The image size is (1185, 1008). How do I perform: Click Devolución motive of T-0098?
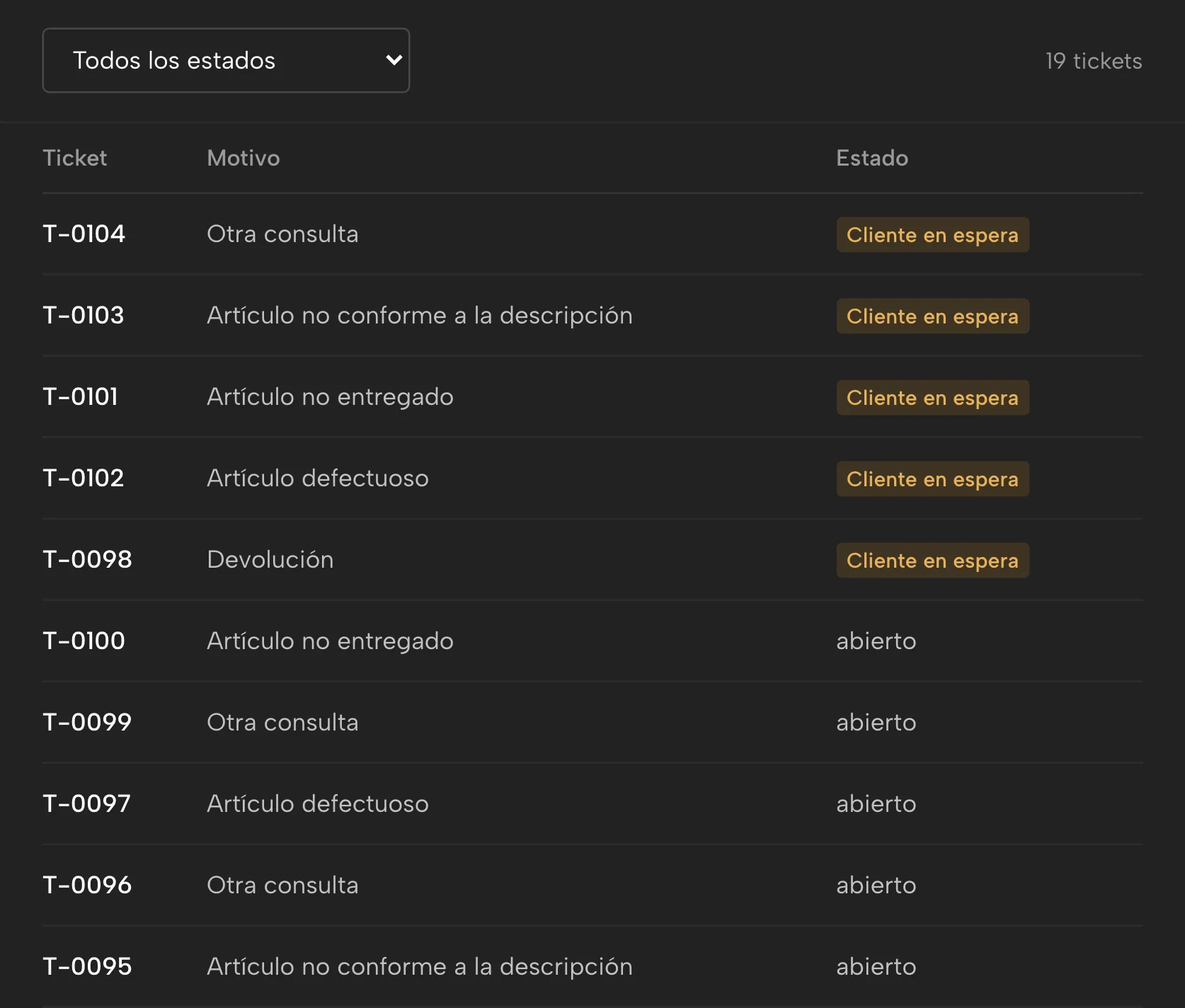coord(270,559)
